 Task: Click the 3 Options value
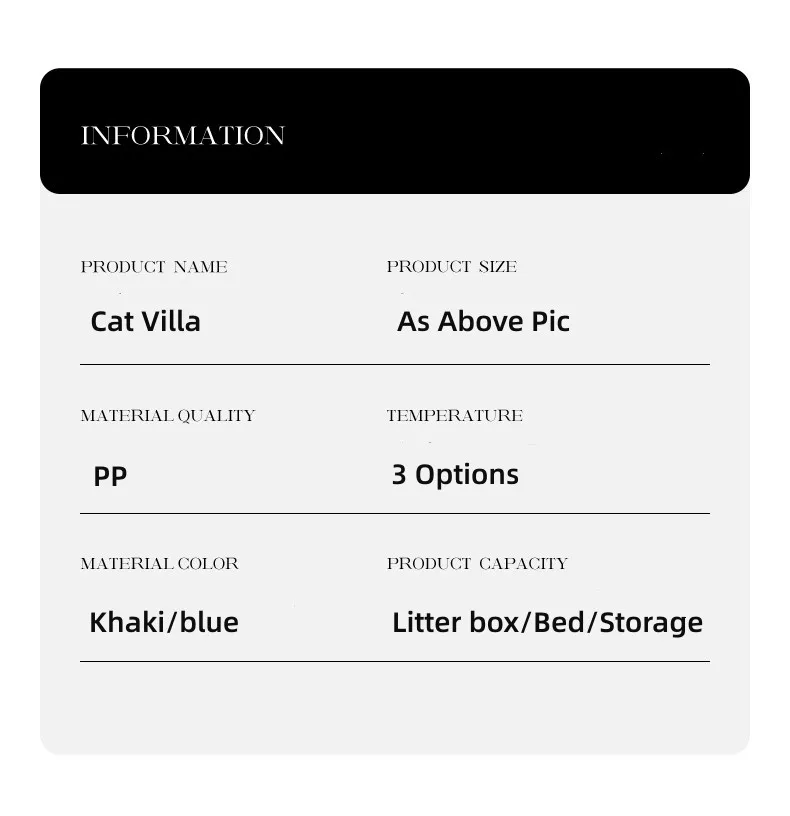(x=455, y=475)
